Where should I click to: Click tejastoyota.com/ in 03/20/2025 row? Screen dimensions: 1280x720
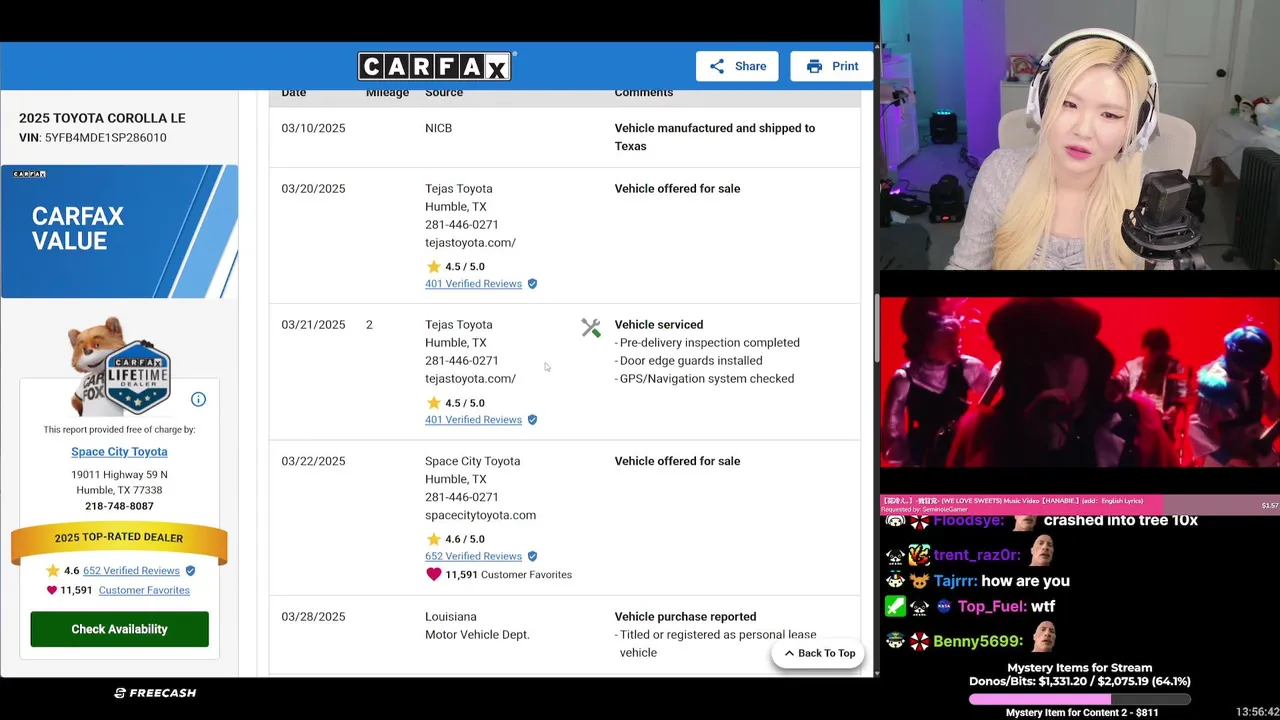pyautogui.click(x=470, y=243)
